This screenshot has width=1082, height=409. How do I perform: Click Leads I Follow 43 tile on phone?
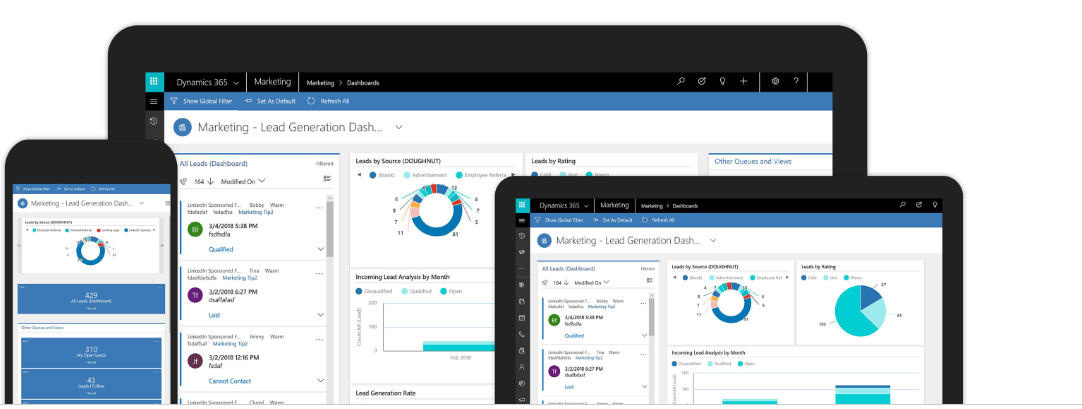(91, 383)
